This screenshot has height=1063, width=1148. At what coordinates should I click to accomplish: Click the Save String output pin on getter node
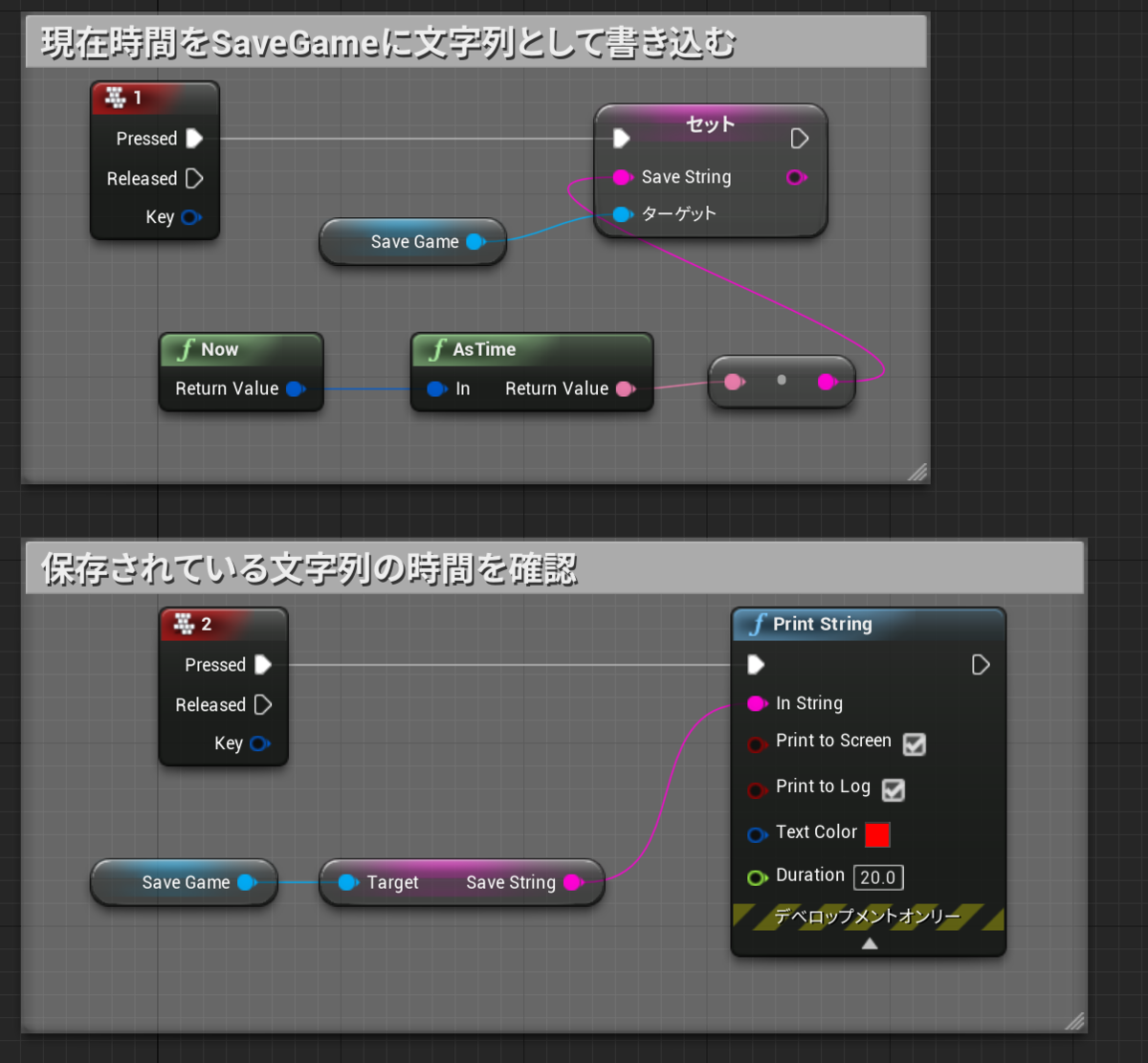[x=573, y=882]
